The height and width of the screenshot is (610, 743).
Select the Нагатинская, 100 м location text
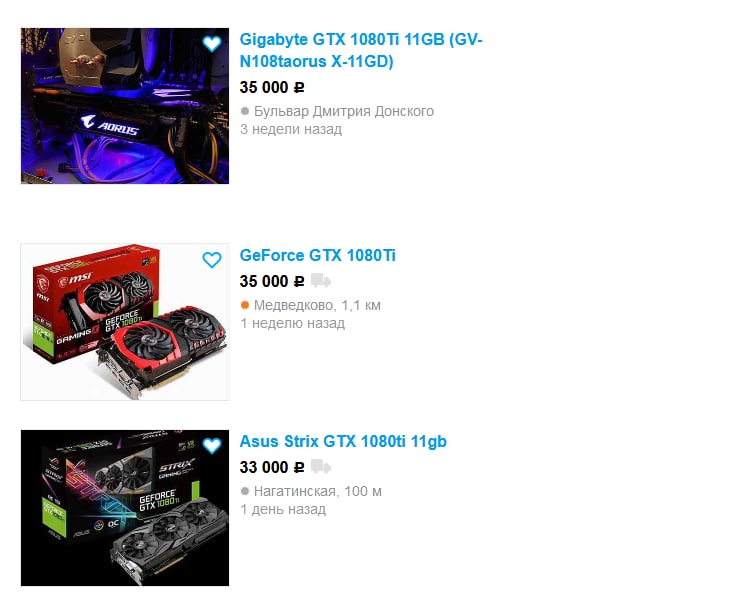tap(317, 491)
